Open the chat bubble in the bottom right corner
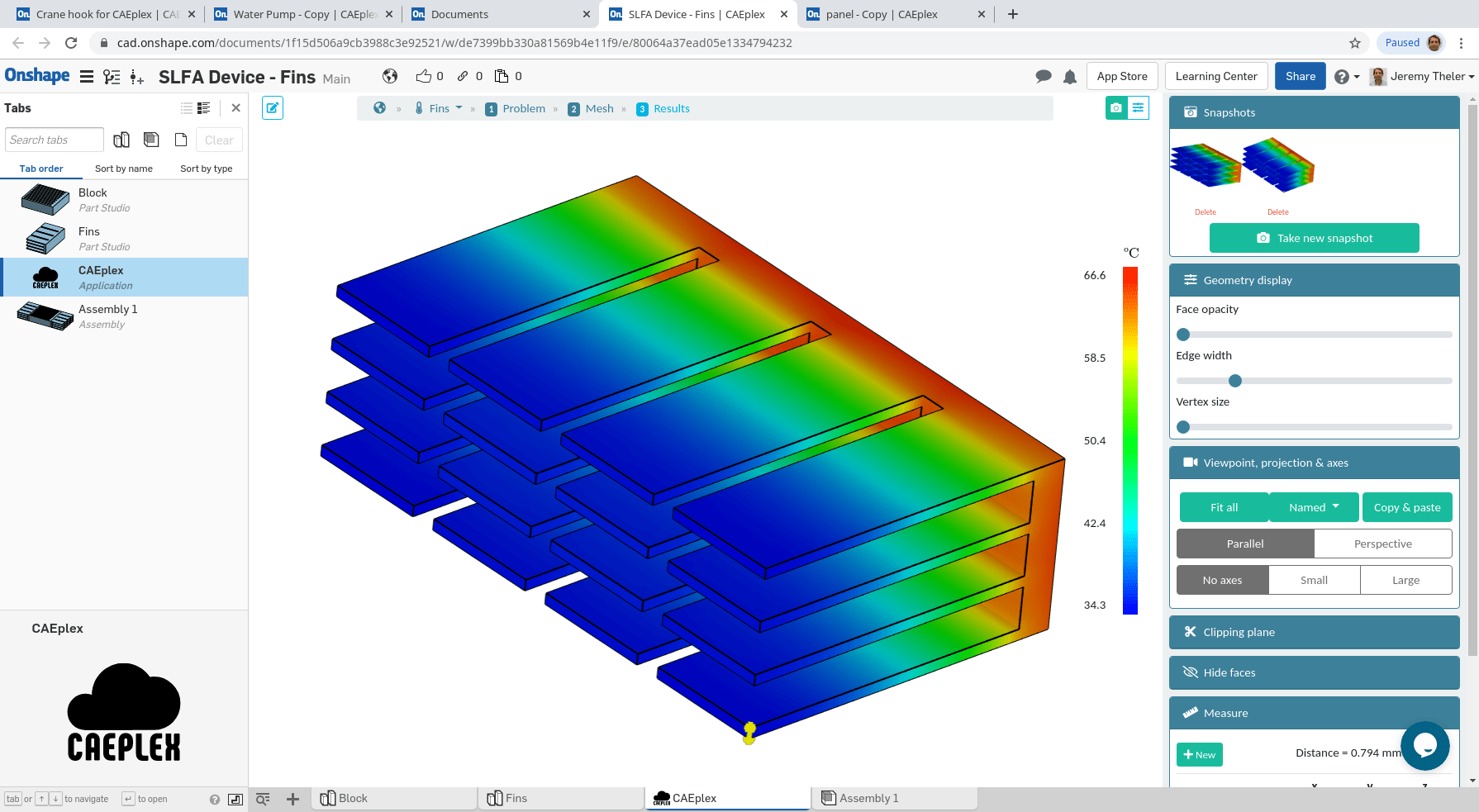The height and width of the screenshot is (812, 1479). 1425,746
